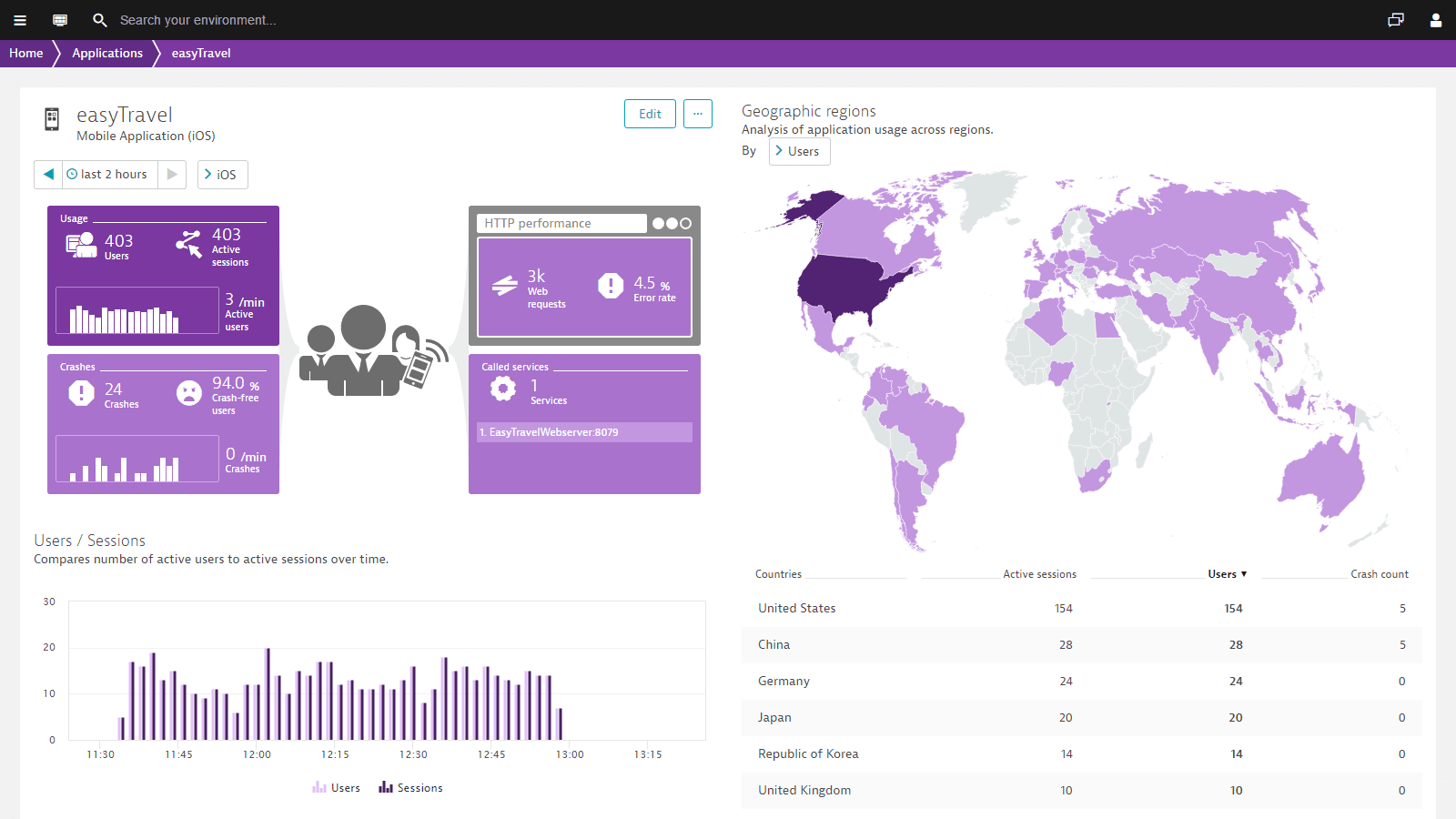Select second HTTP performance page dot
This screenshot has height=819, width=1456.
[672, 223]
